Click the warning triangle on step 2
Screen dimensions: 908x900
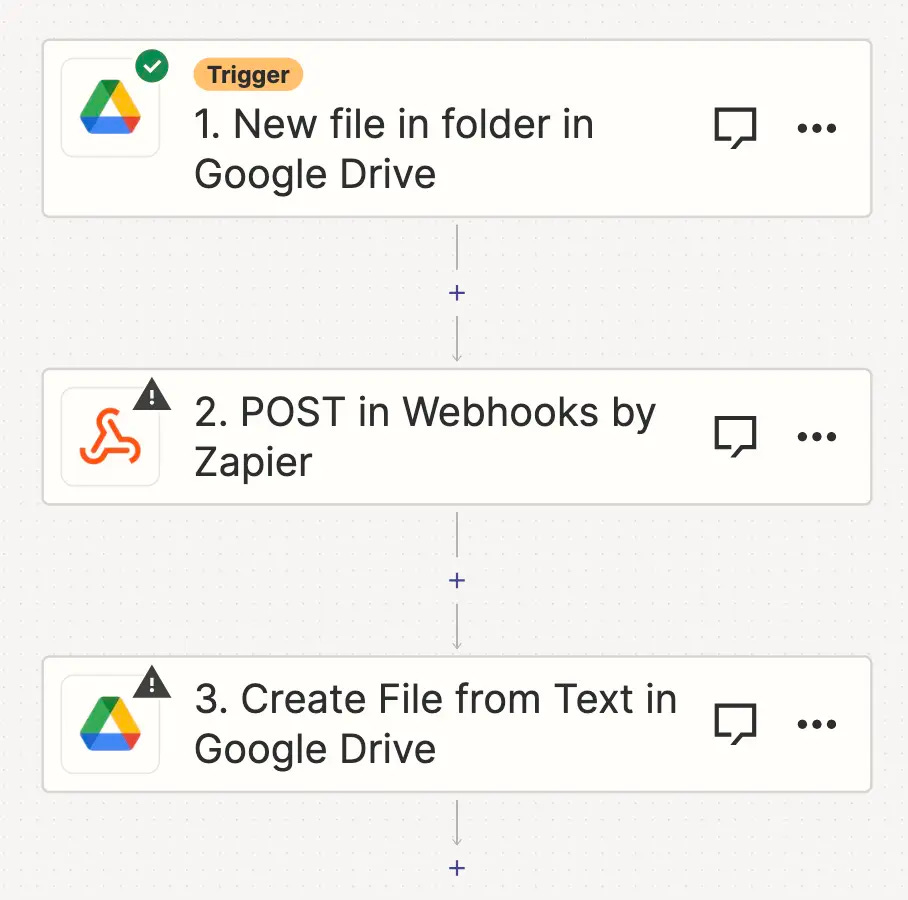pyautogui.click(x=152, y=395)
